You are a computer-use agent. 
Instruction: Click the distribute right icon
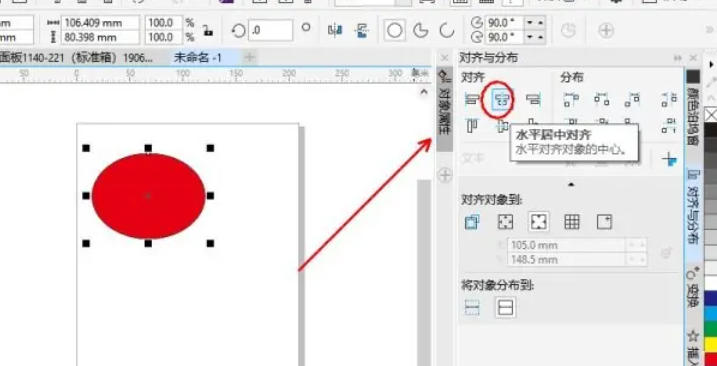coord(632,99)
